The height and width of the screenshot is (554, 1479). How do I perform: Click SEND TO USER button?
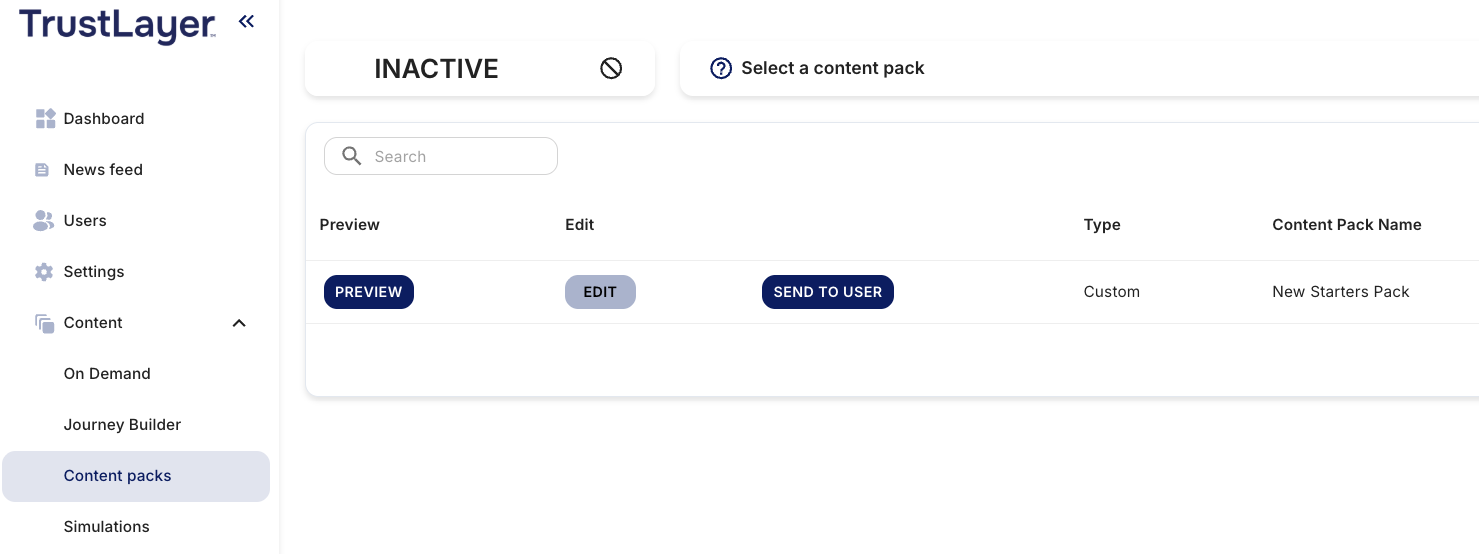click(827, 292)
